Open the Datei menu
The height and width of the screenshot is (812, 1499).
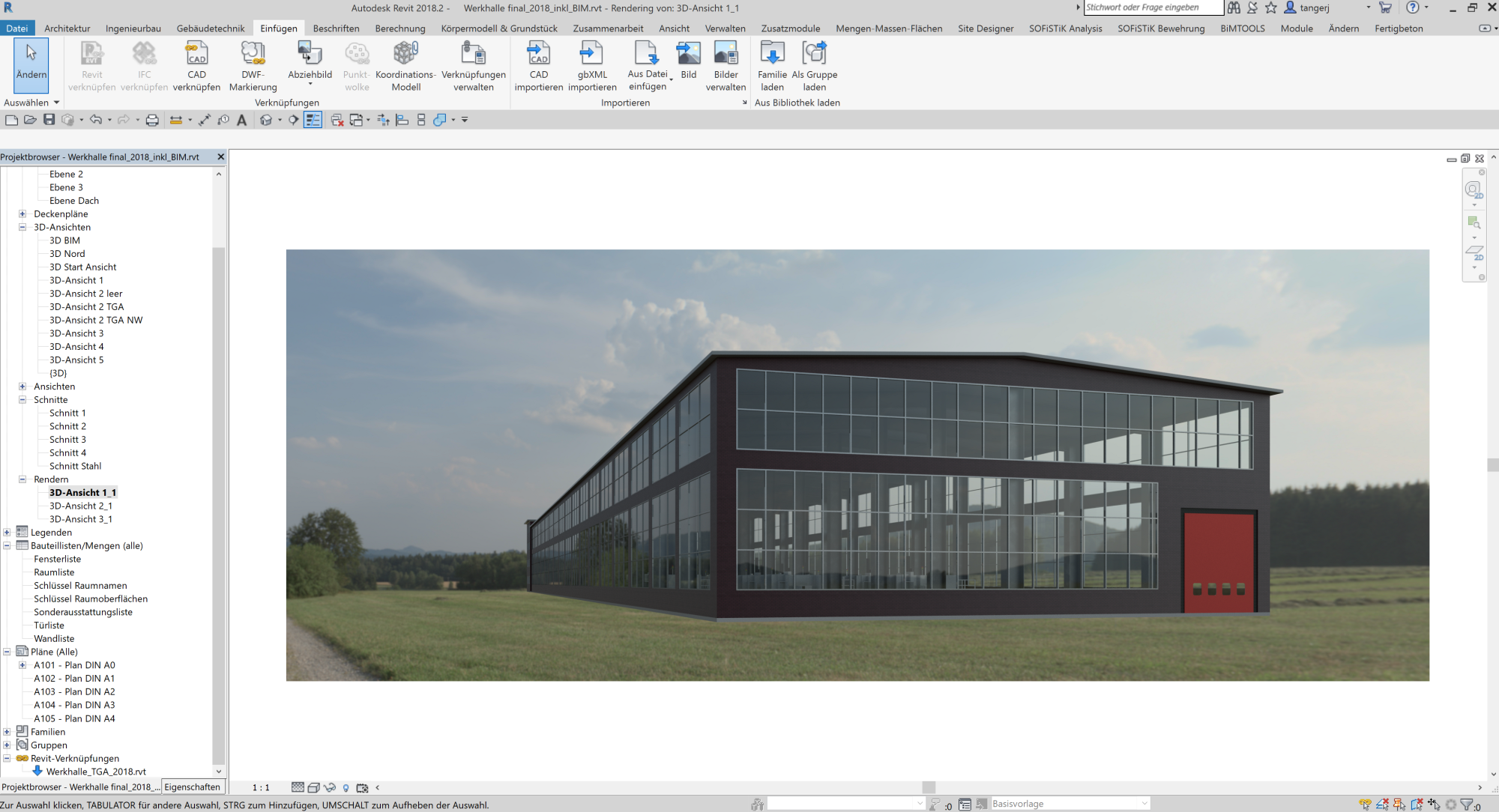tap(16, 28)
